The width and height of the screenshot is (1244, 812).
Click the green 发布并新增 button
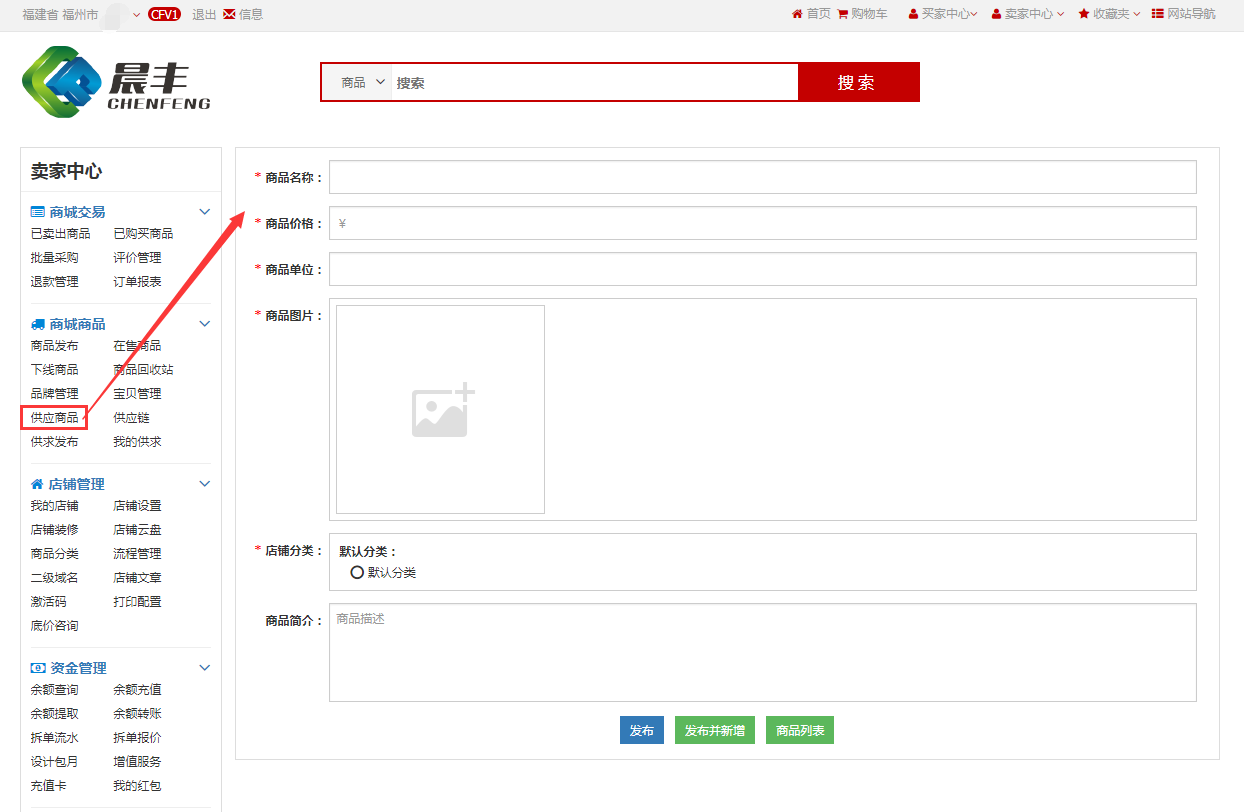pyautogui.click(x=715, y=731)
